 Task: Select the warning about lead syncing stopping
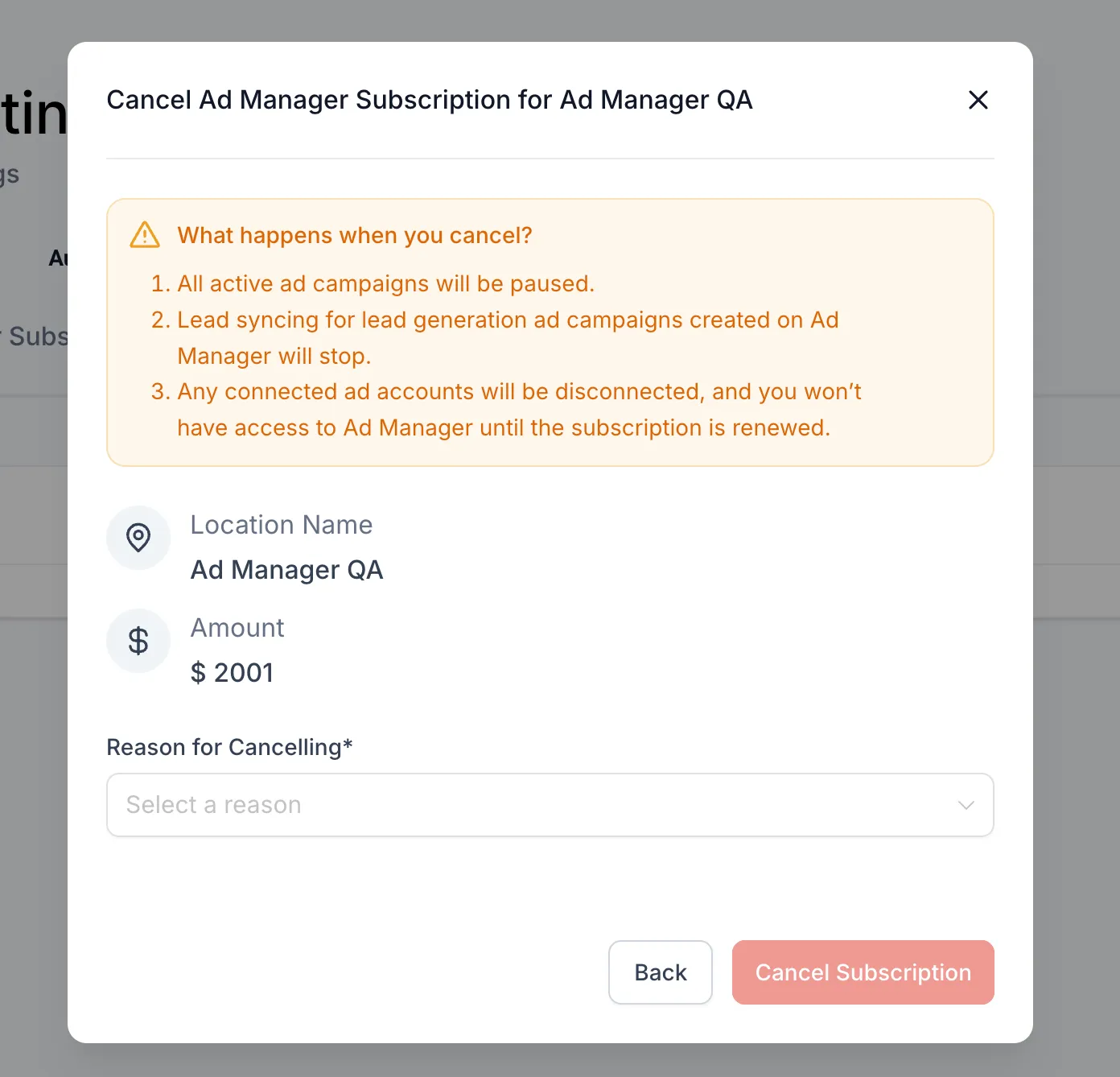tap(495, 337)
